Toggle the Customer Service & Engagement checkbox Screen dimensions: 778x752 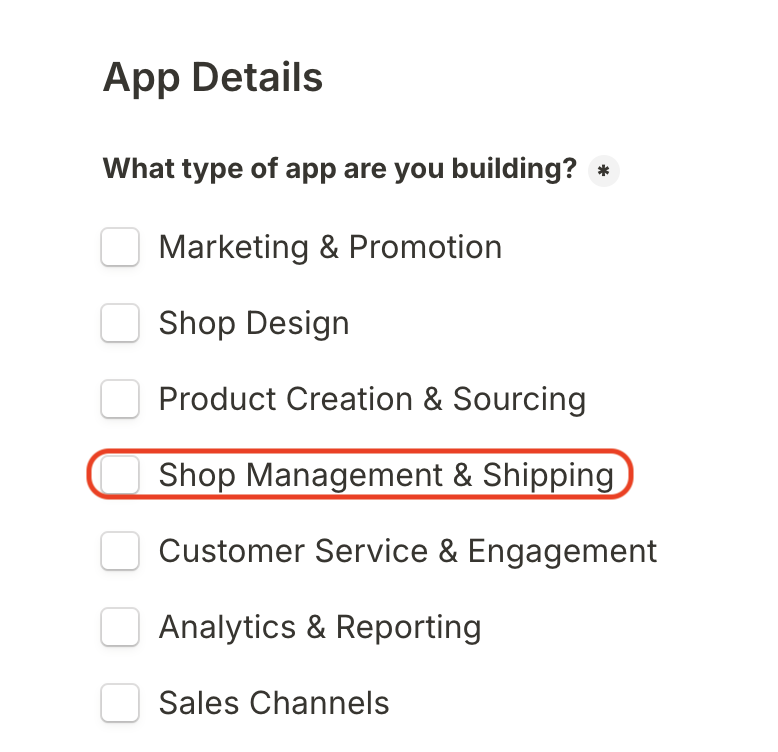[120, 551]
